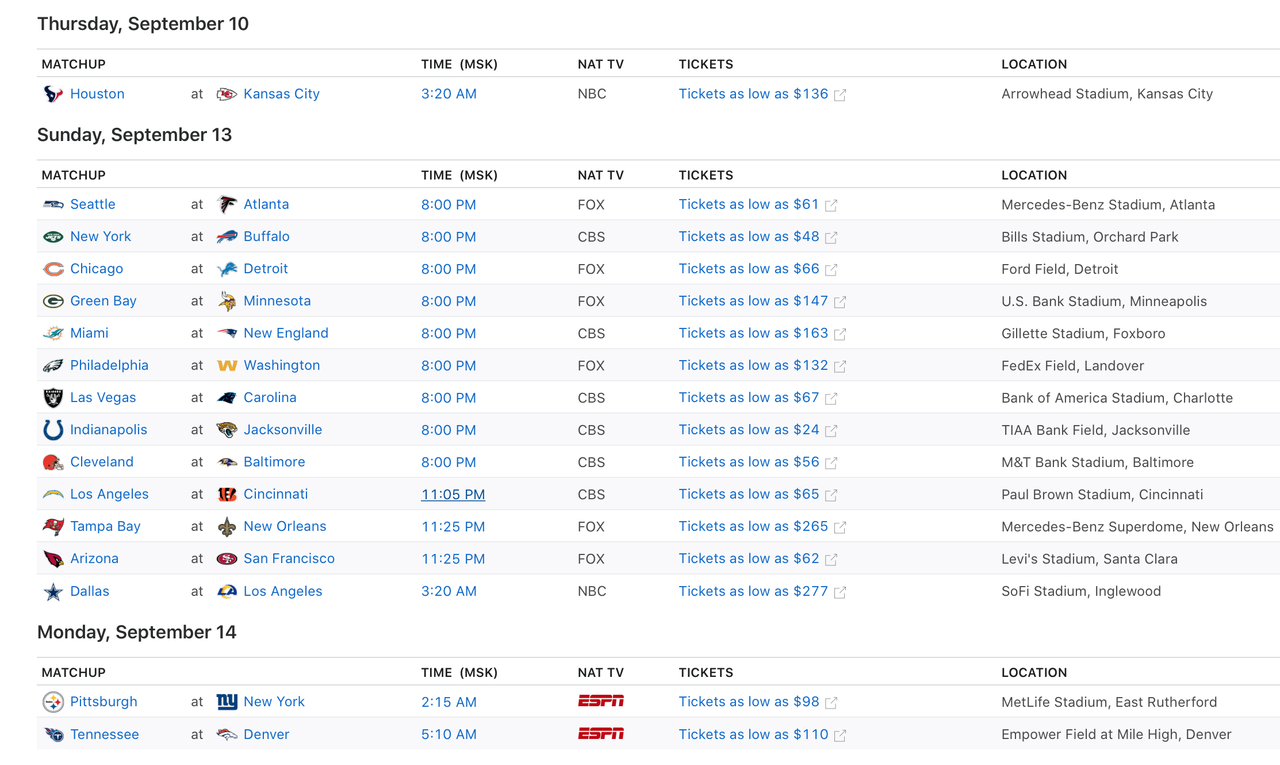Click the Philadelphia Eagles logo
This screenshot has width=1280, height=765.
(53, 366)
